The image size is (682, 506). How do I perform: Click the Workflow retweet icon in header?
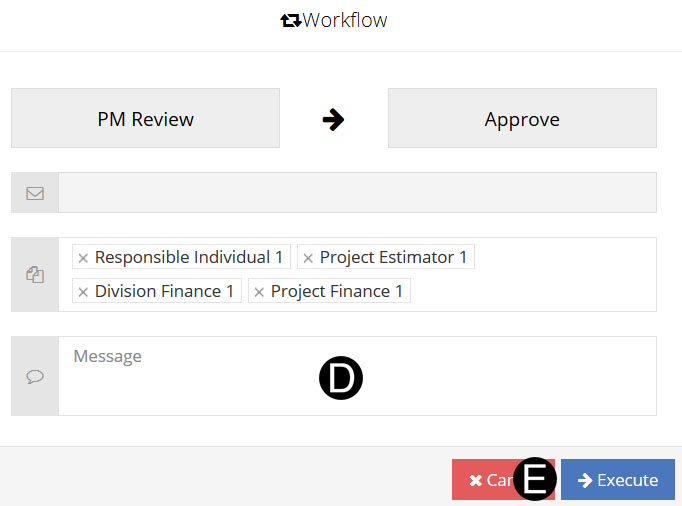click(291, 20)
